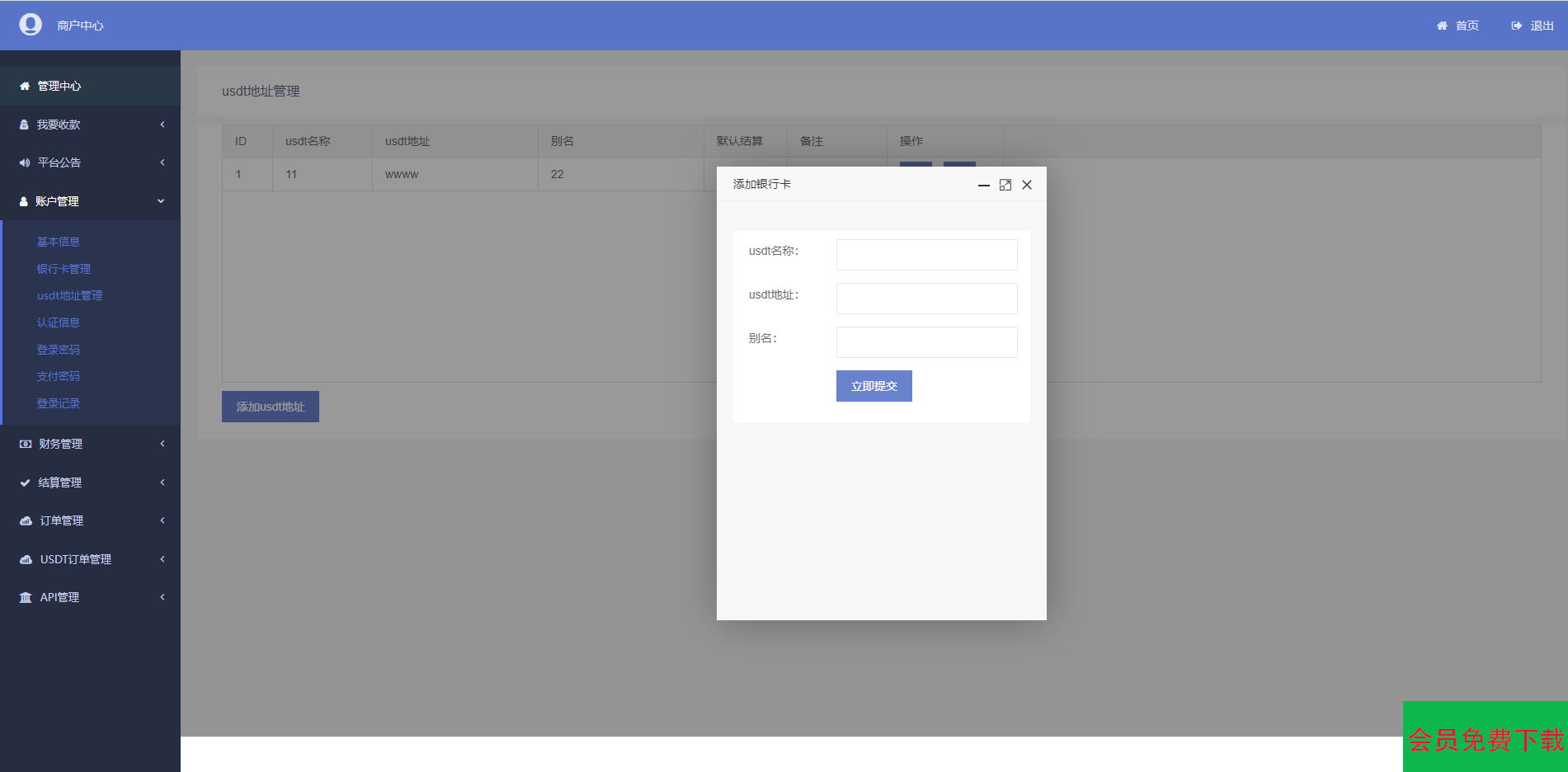The height and width of the screenshot is (772, 1568).
Task: Click the user avatar icon in header
Action: (31, 25)
